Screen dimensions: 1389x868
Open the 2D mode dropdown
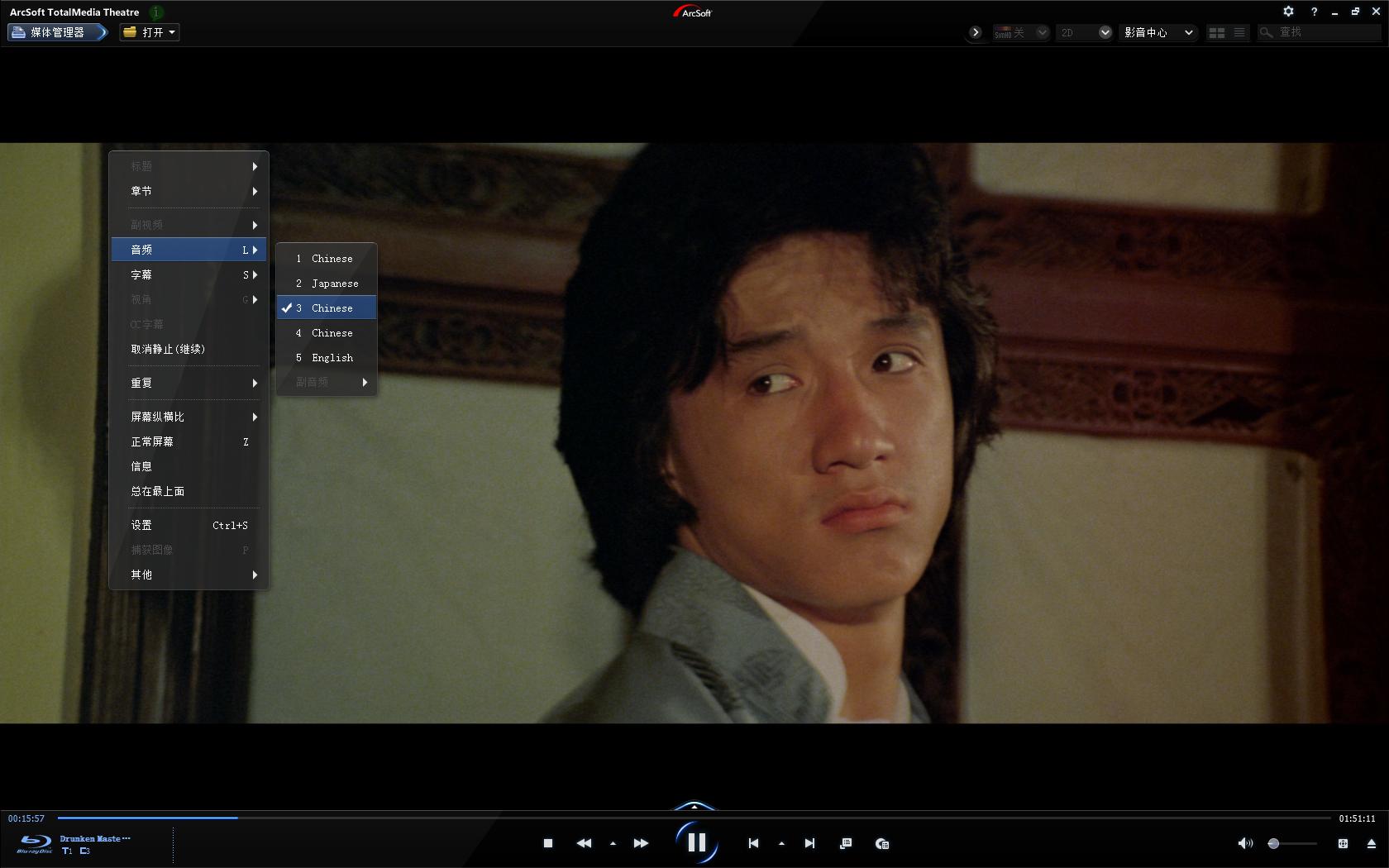(1086, 32)
